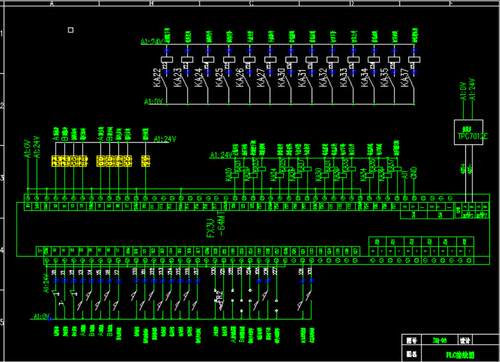Click the A1:24V label above relay bus
The width and height of the screenshot is (500, 362).
pos(152,41)
